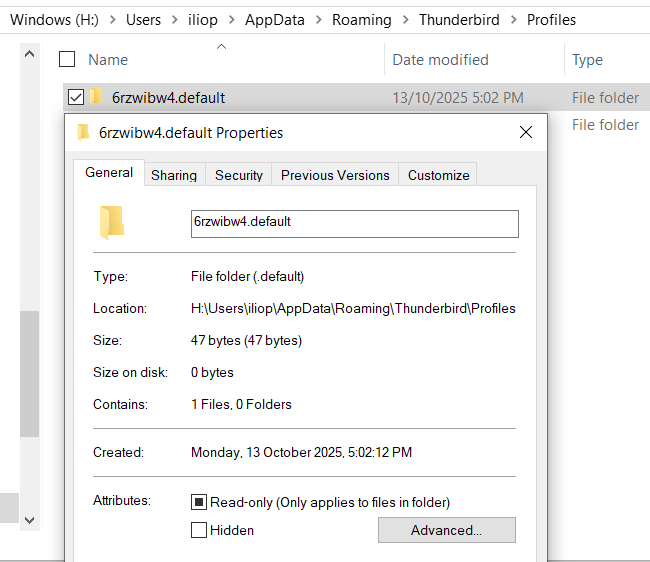Expand the breadcrumb chevron after Thunderbird
The height and width of the screenshot is (562, 650).
514,20
